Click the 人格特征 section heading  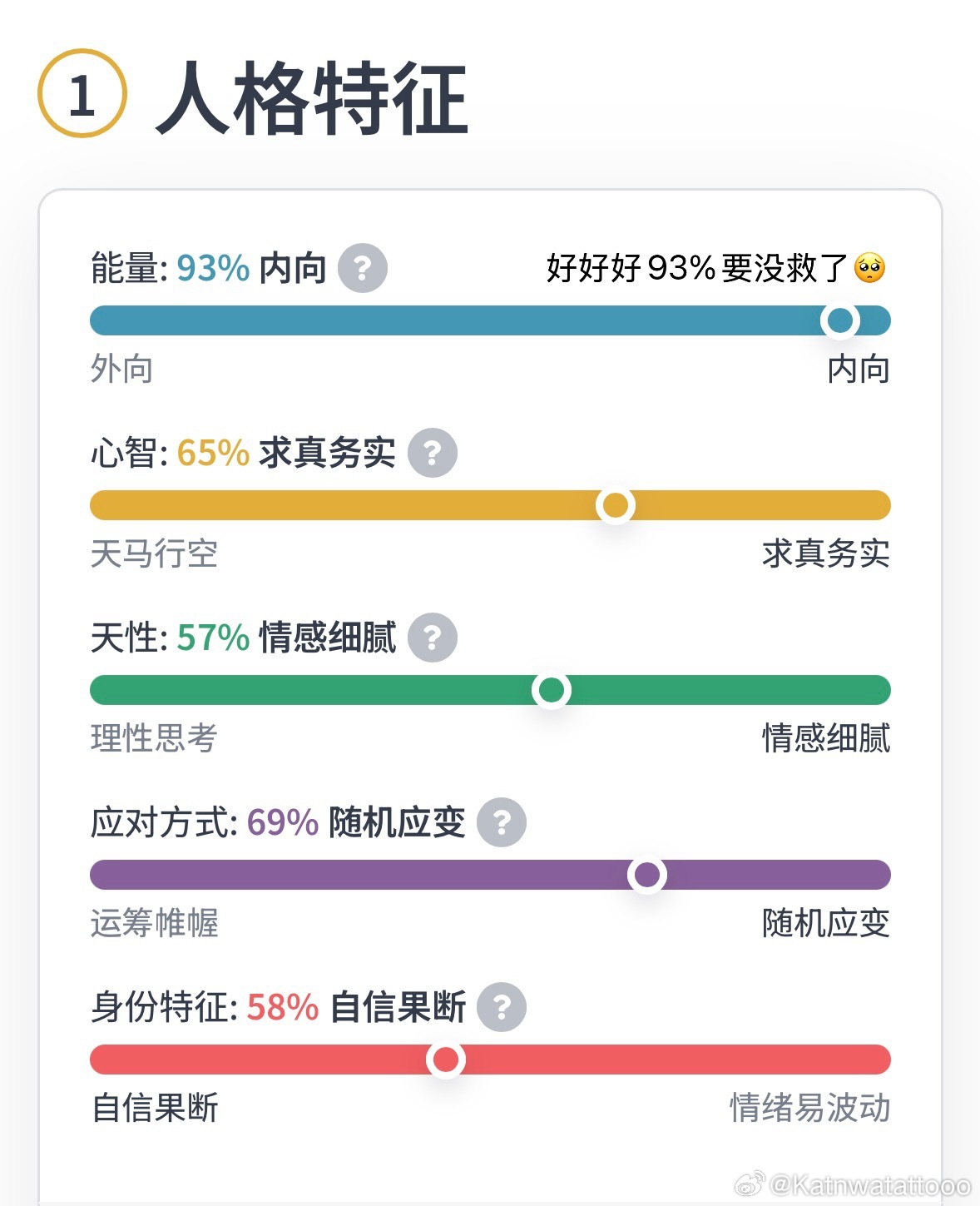coord(312,98)
